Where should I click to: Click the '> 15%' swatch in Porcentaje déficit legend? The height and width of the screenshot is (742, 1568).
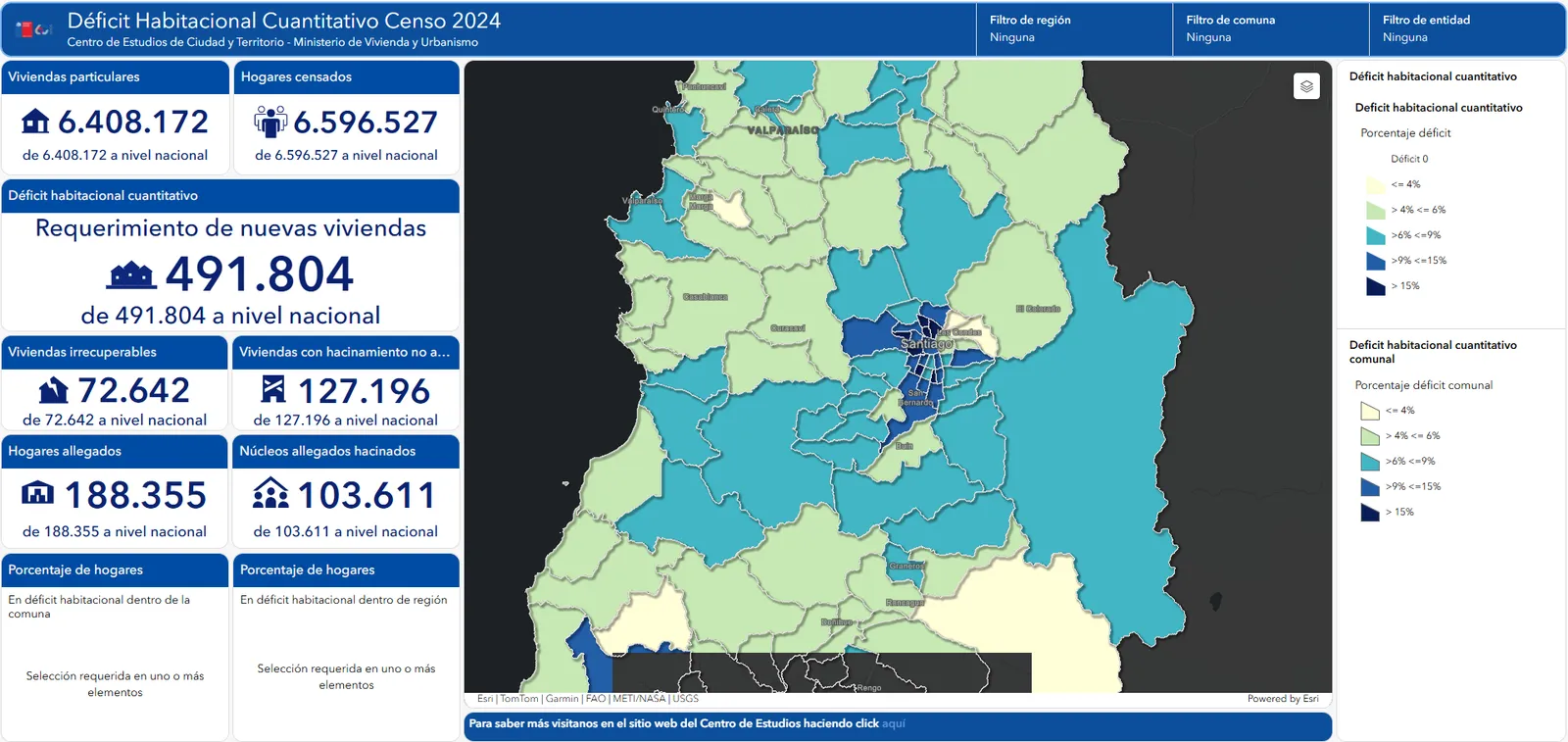tap(1376, 286)
